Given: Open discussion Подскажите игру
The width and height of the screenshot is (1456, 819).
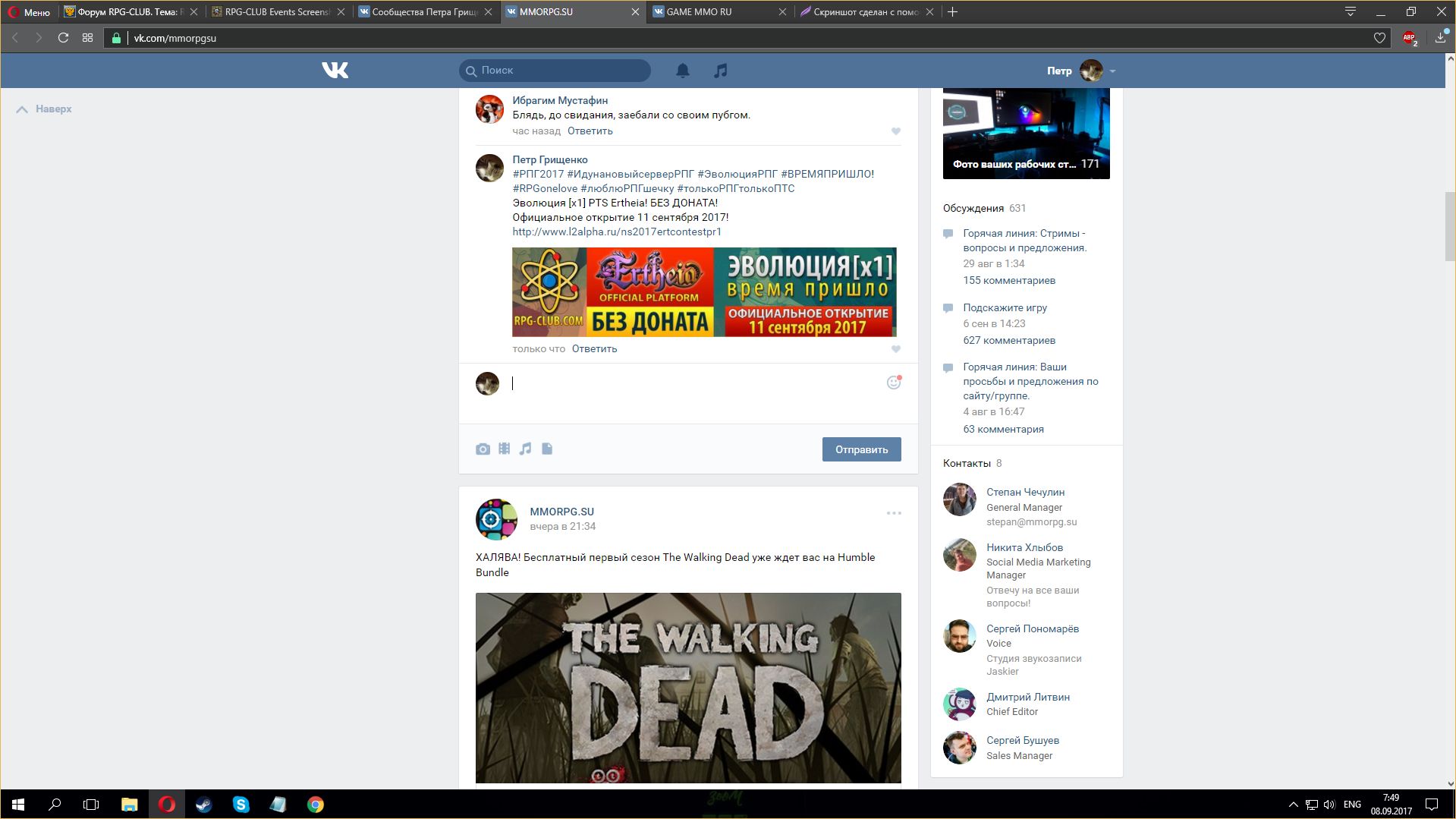Looking at the screenshot, I should [1005, 307].
